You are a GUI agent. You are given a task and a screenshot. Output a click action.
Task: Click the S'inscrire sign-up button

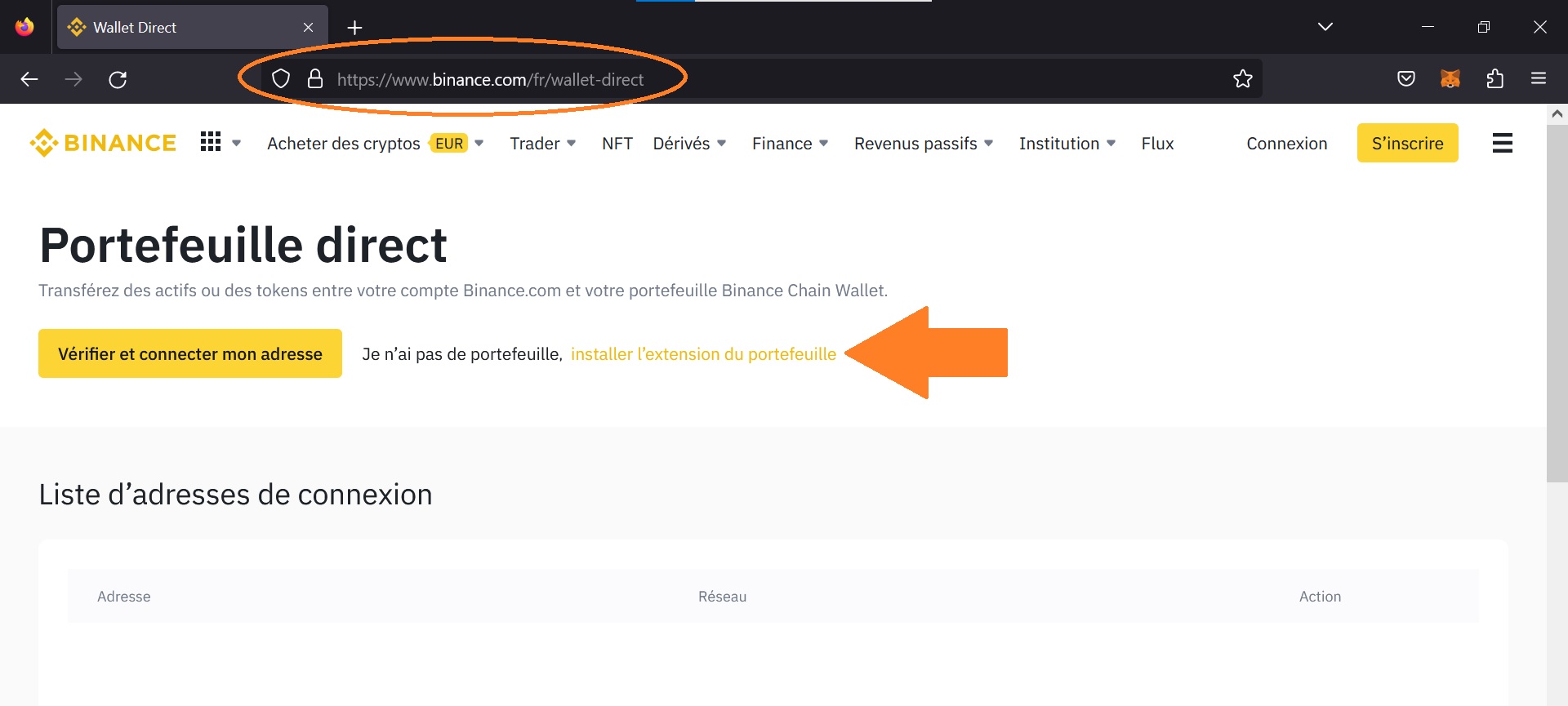pos(1408,143)
